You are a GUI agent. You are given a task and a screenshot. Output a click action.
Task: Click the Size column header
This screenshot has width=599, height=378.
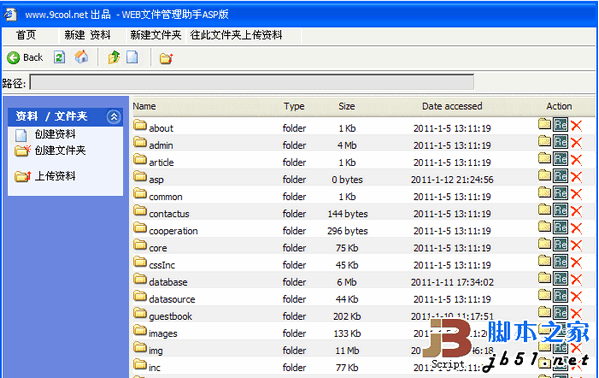(346, 106)
